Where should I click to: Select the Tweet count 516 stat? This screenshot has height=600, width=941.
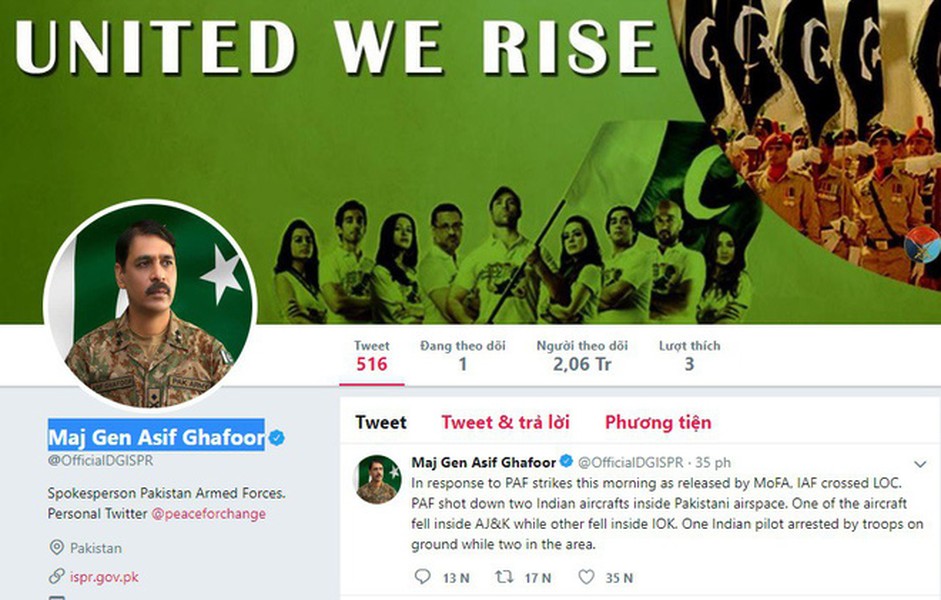pos(371,356)
